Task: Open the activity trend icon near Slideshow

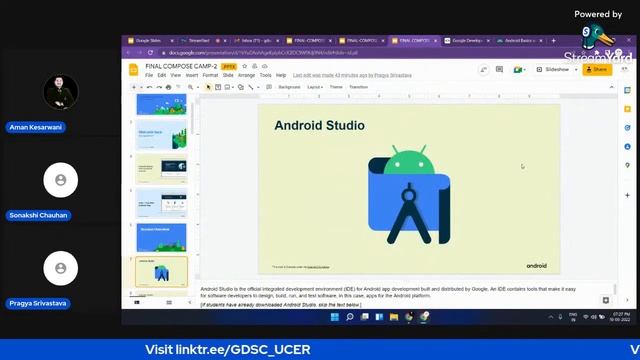Action: (483, 70)
